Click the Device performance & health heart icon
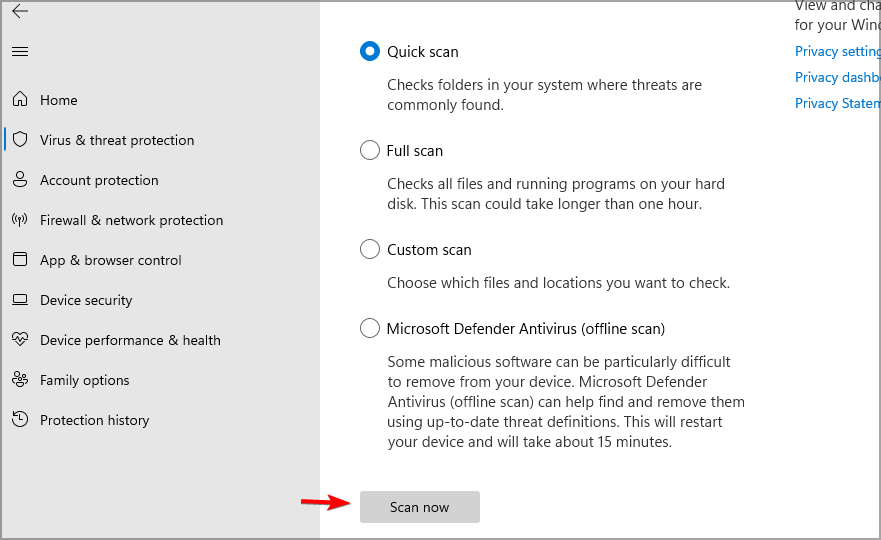Viewport: 881px width, 540px height. click(20, 340)
